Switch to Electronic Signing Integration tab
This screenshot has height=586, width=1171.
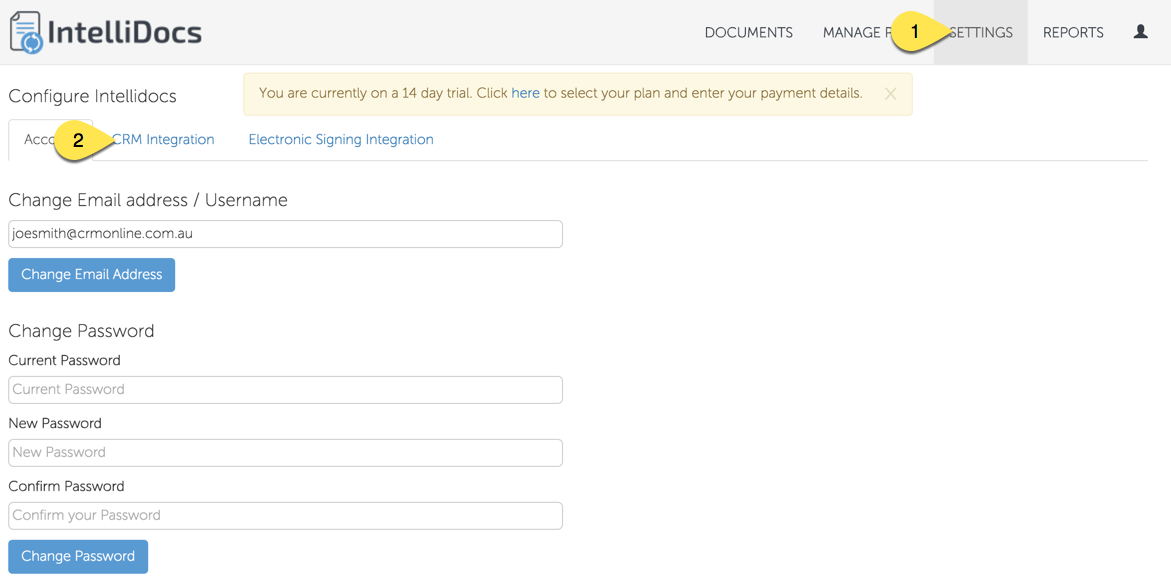(341, 140)
